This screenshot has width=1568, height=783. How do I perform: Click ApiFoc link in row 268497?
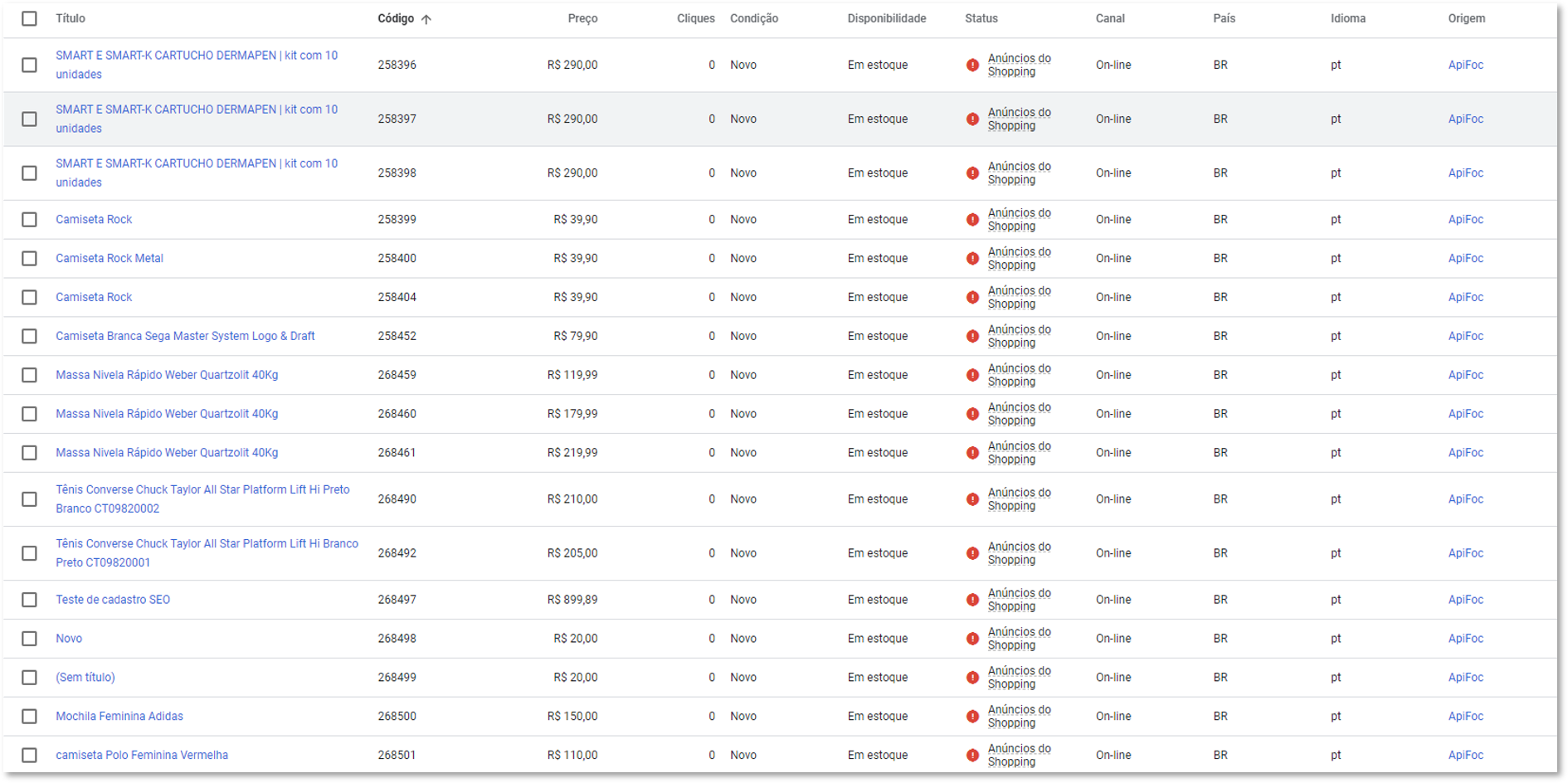point(1466,600)
